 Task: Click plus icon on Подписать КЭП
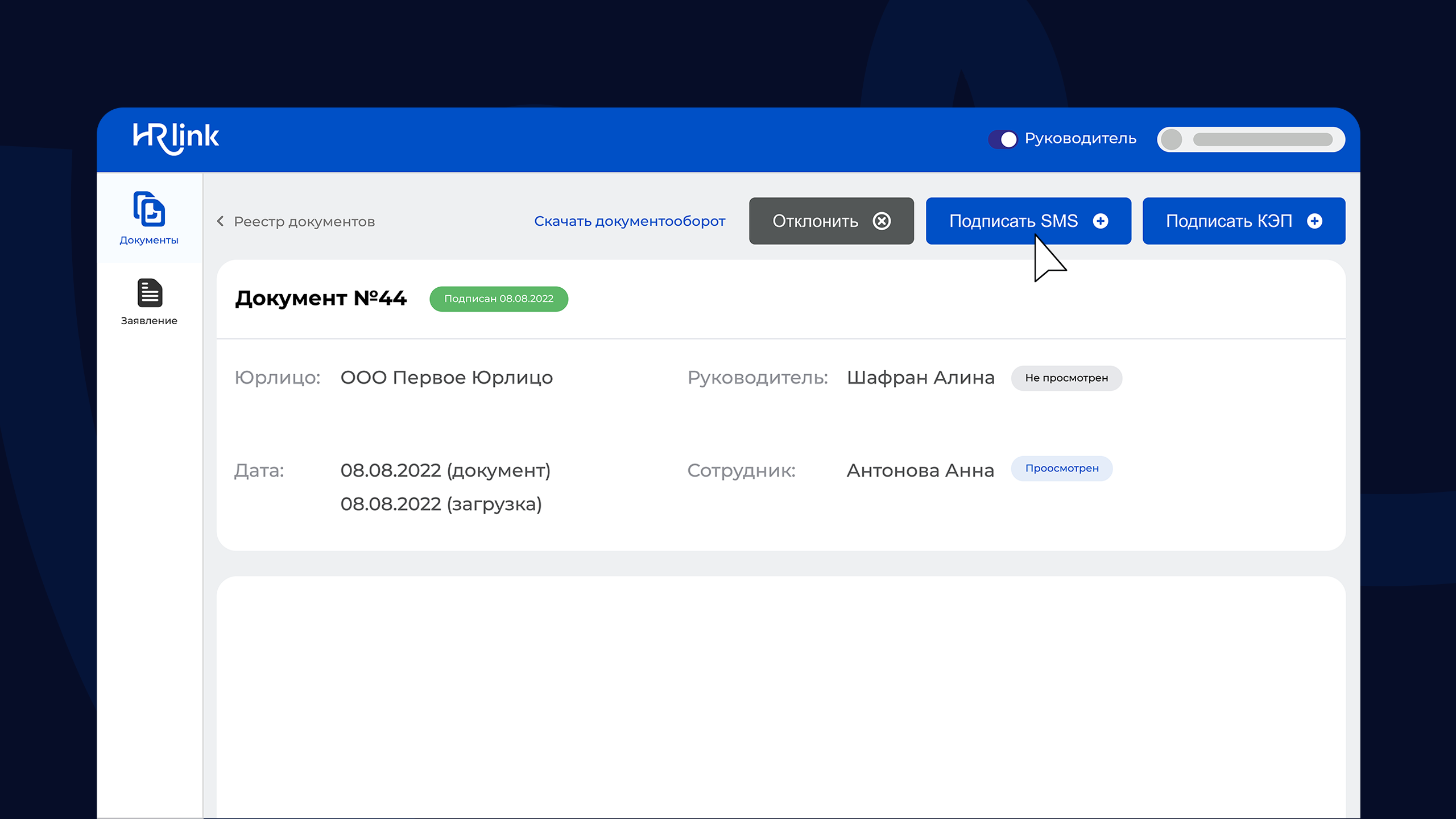(1314, 221)
